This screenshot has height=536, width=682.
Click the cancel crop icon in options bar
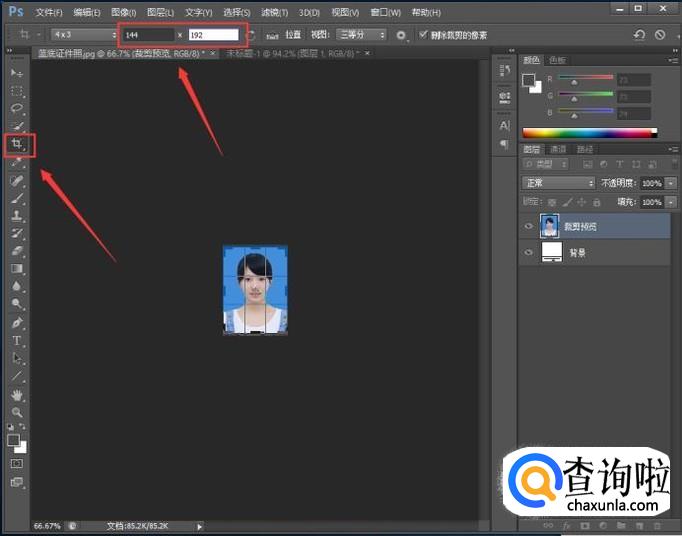660,34
